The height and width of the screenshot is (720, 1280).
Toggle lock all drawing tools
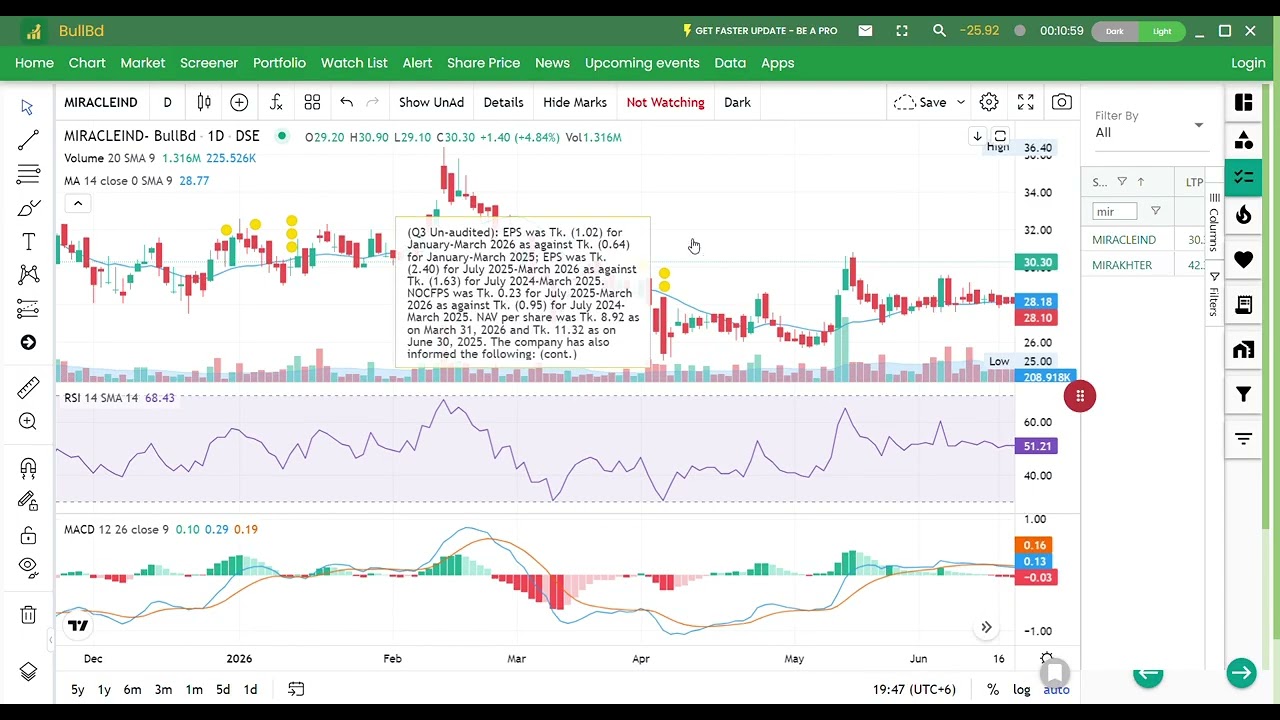[28, 535]
